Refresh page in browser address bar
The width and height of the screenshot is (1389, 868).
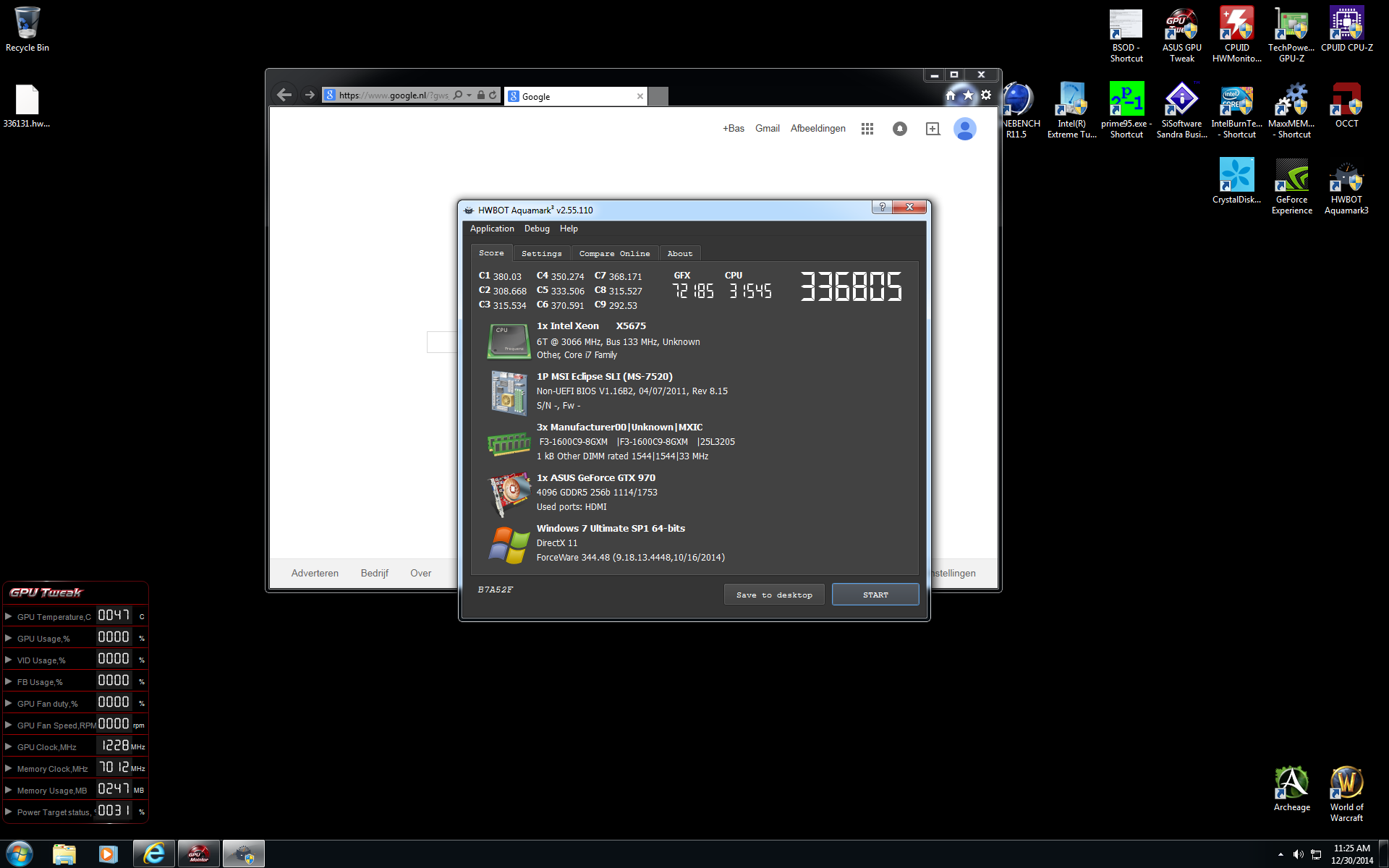[493, 95]
